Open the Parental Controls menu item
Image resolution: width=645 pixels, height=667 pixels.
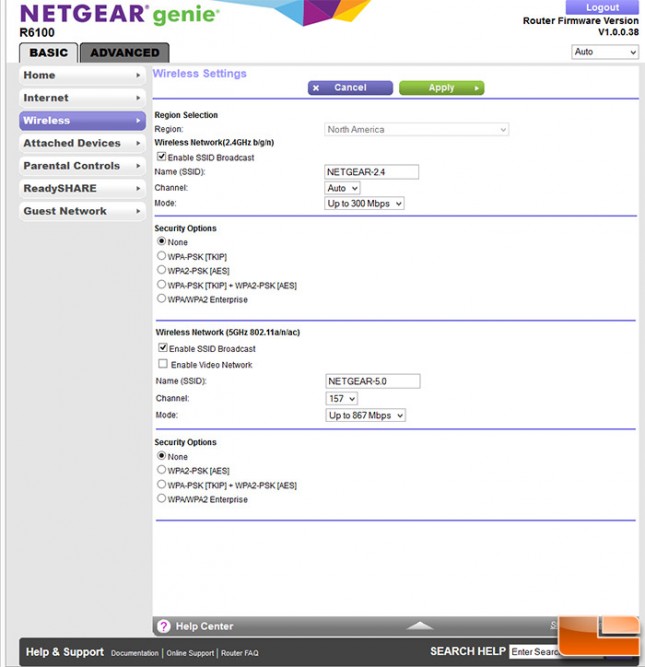(83, 166)
